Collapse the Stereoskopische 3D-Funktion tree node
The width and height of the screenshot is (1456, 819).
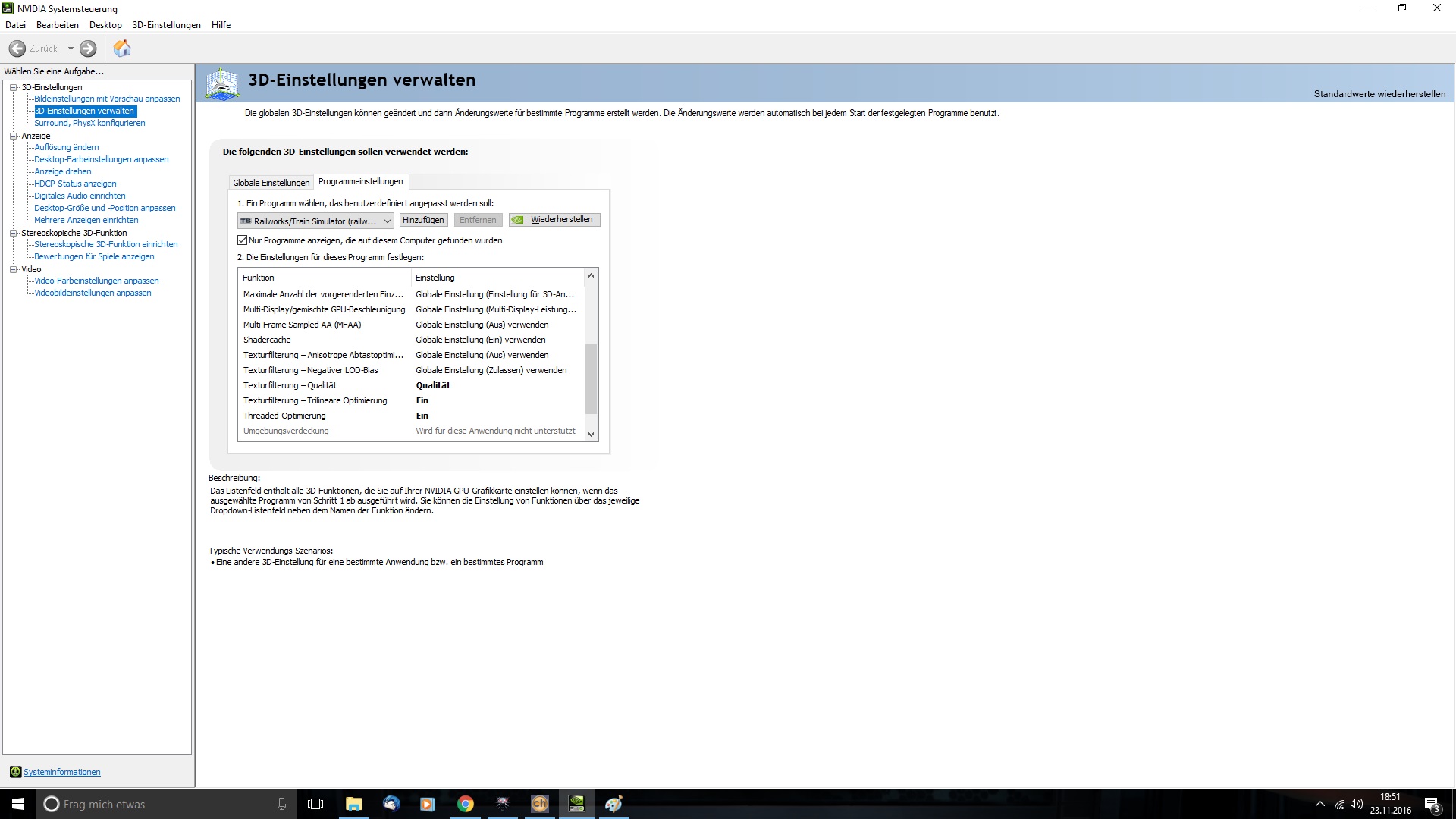tap(13, 233)
